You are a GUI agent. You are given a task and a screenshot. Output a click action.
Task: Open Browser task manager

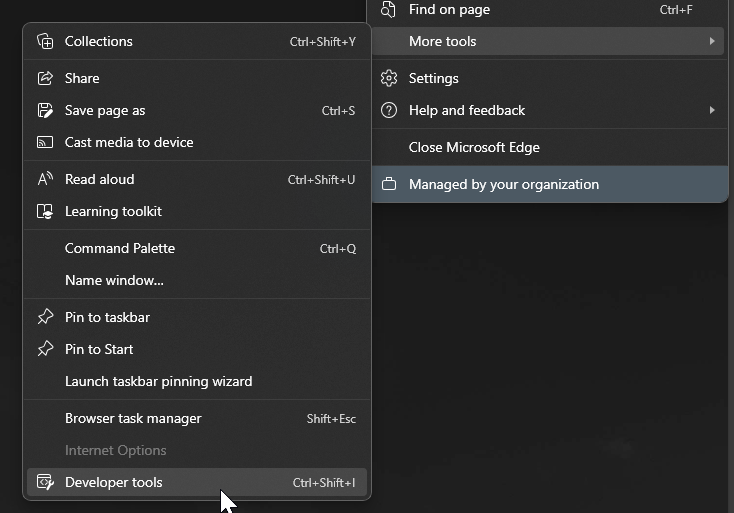[197, 418]
